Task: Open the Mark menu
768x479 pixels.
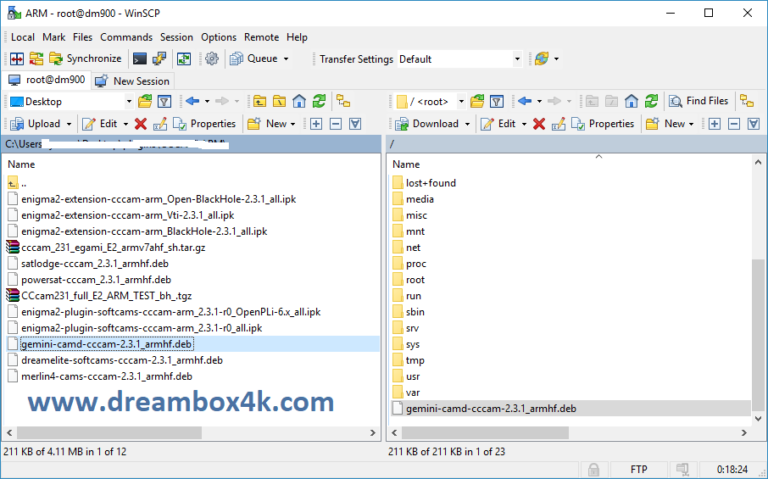Action: click(54, 37)
